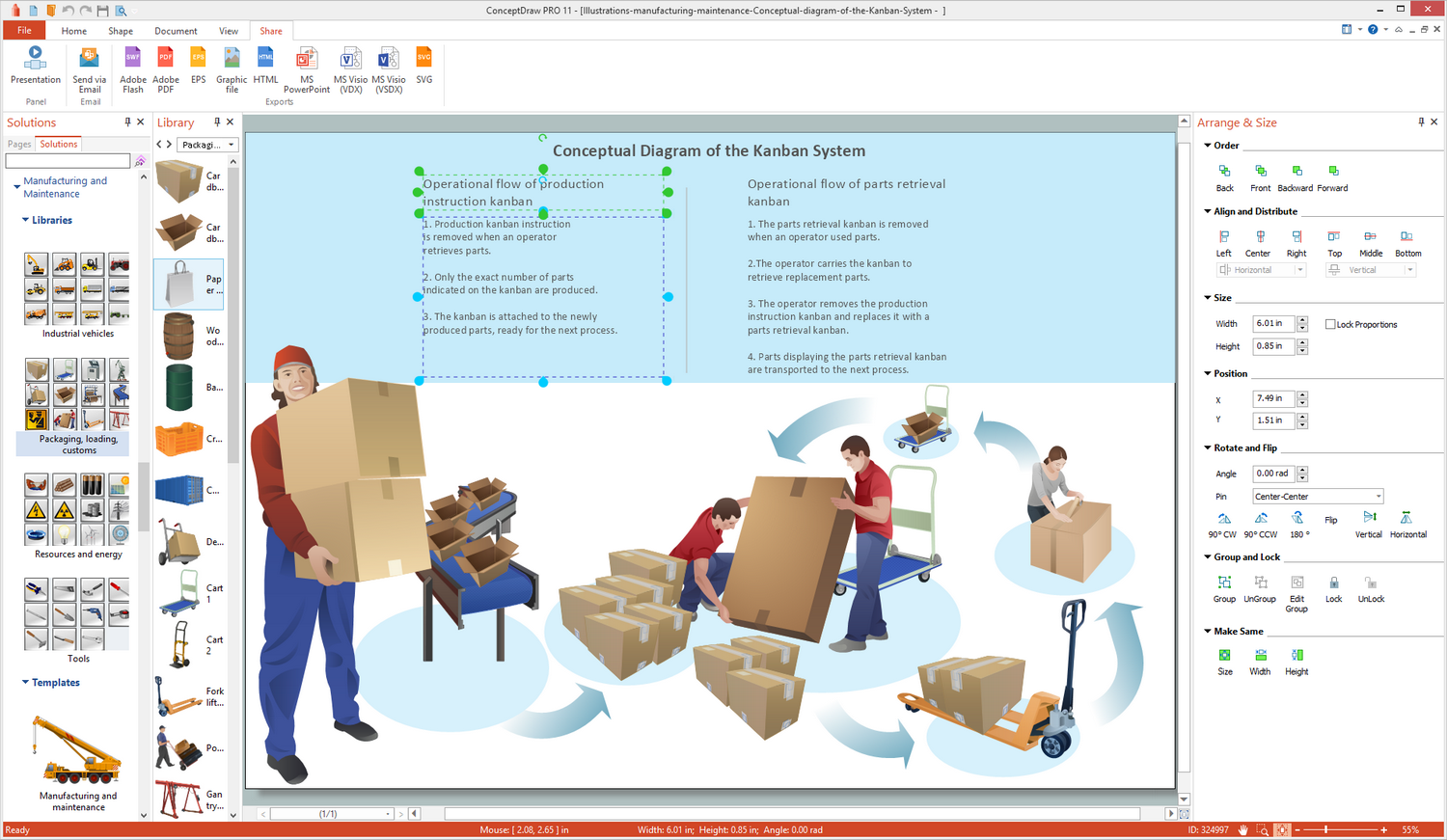The width and height of the screenshot is (1447, 840).
Task: Open the Horizontal distribute dropdown
Action: point(1261,270)
